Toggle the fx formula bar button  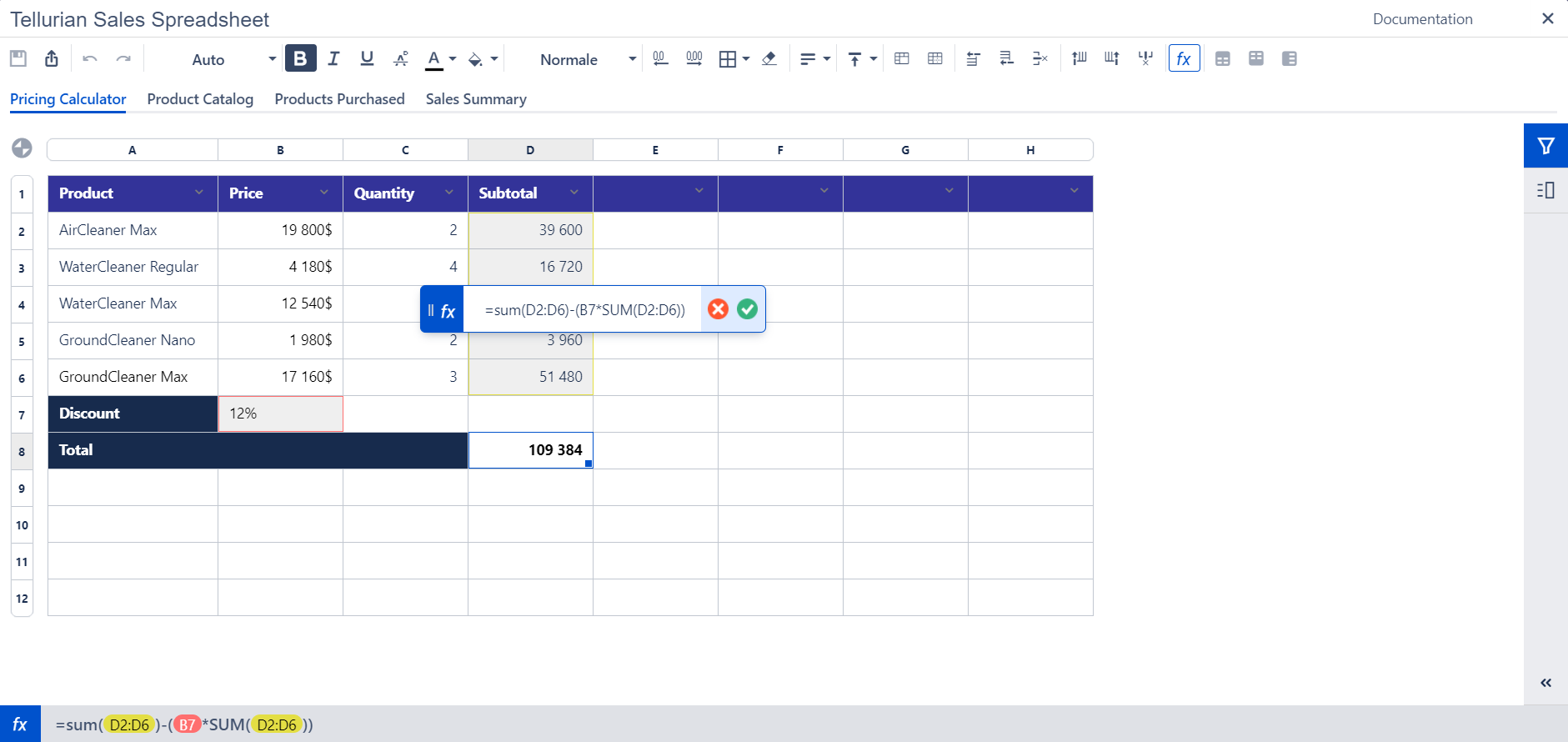[x=1184, y=58]
